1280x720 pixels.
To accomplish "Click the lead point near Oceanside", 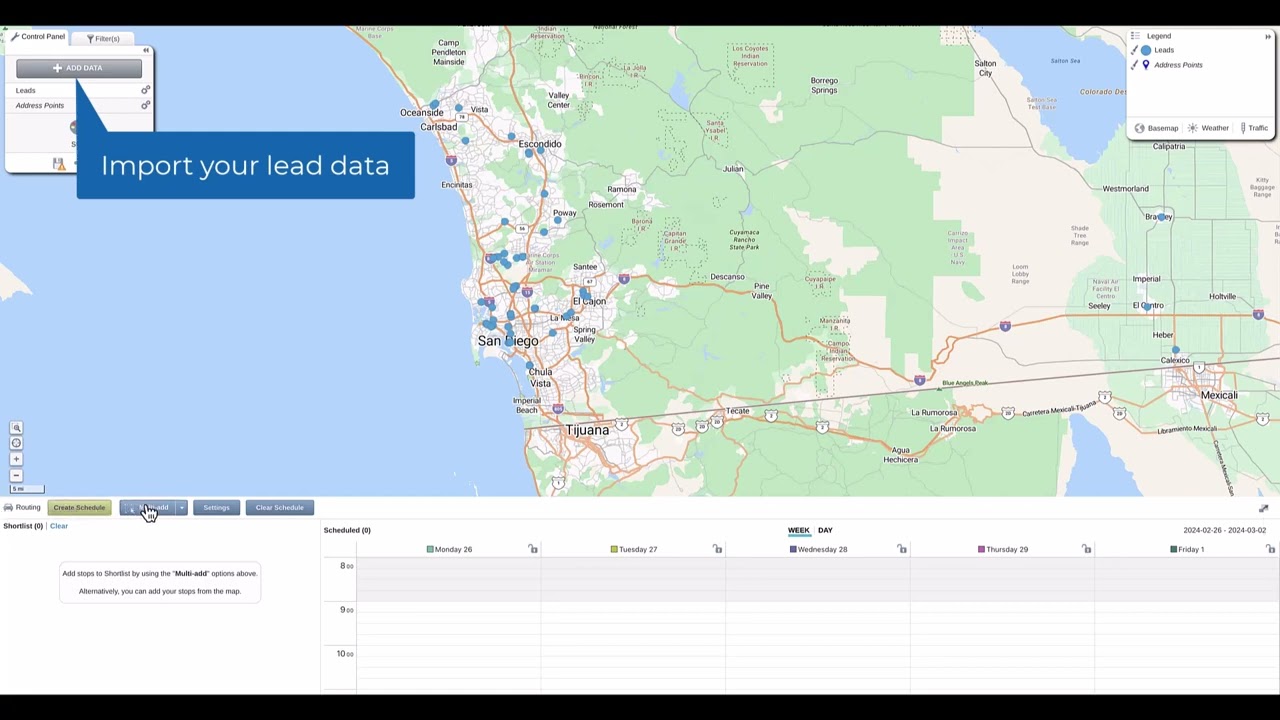I will (435, 104).
